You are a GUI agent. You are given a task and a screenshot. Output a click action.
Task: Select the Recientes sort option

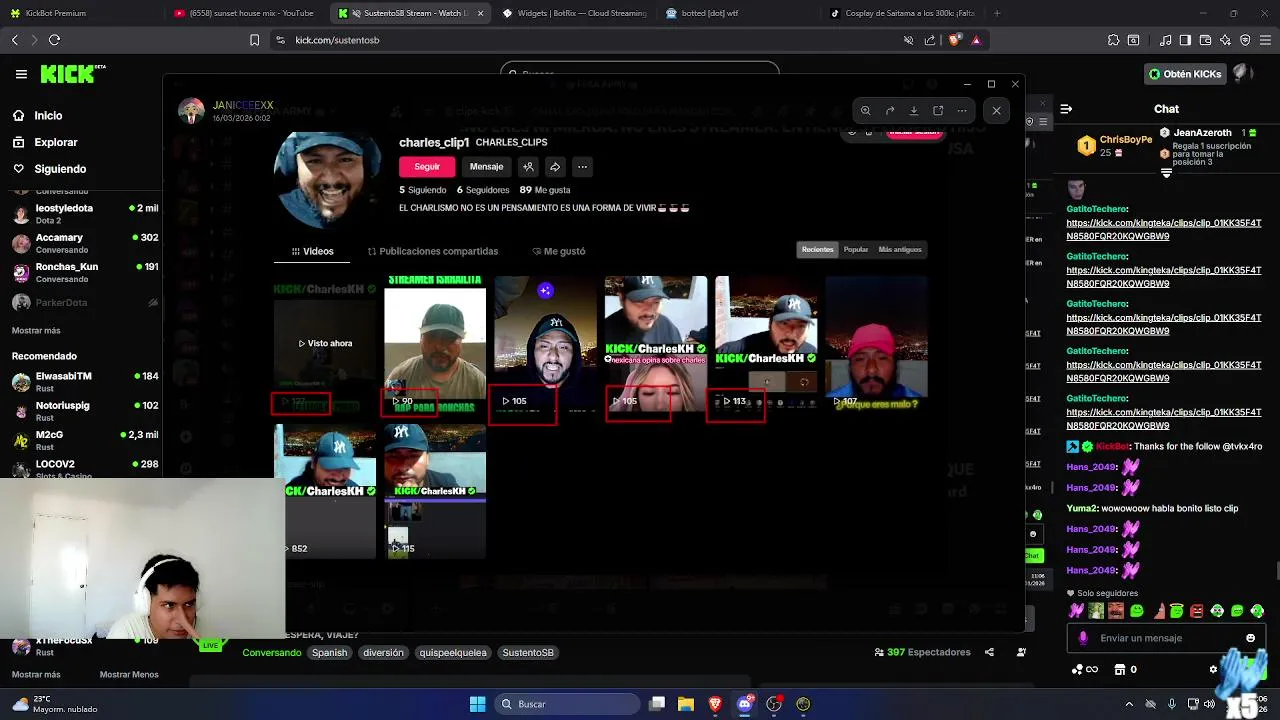click(x=817, y=250)
